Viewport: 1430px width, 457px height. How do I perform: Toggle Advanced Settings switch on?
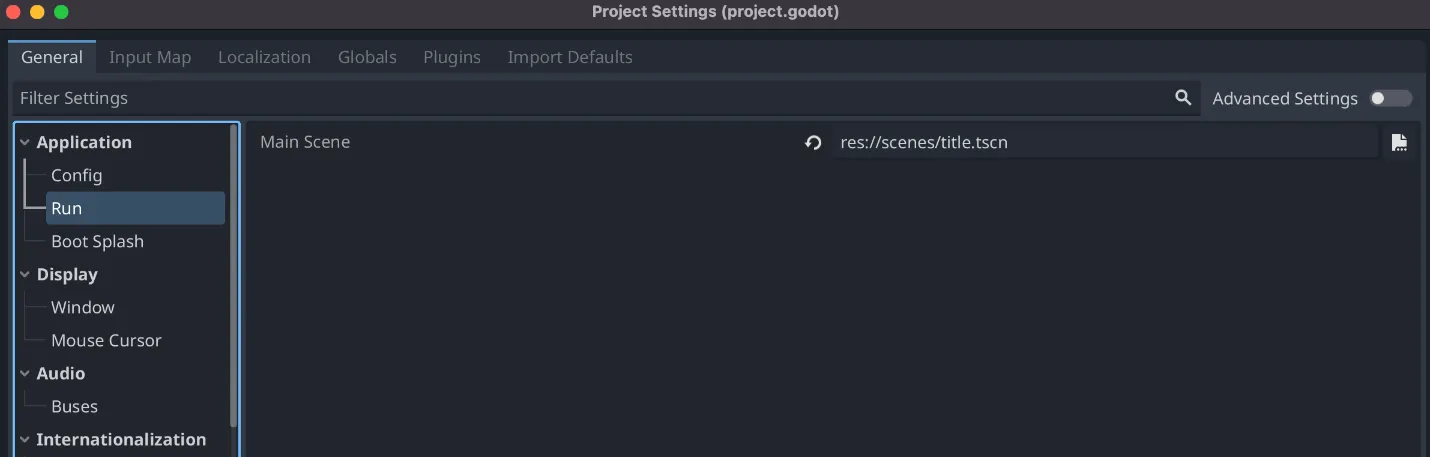click(1390, 98)
